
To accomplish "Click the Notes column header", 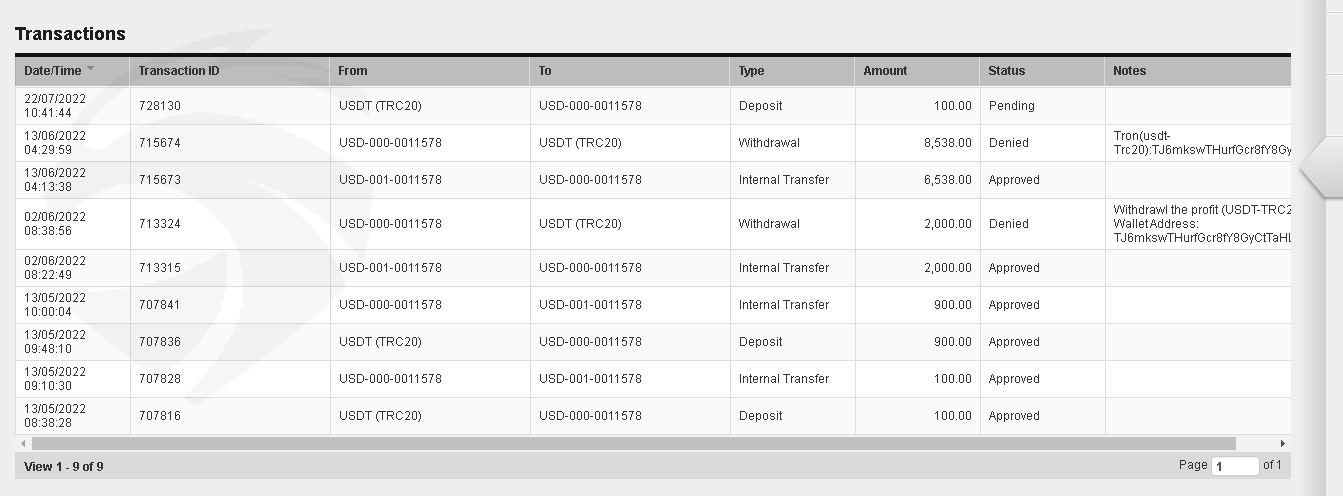I will click(1198, 71).
